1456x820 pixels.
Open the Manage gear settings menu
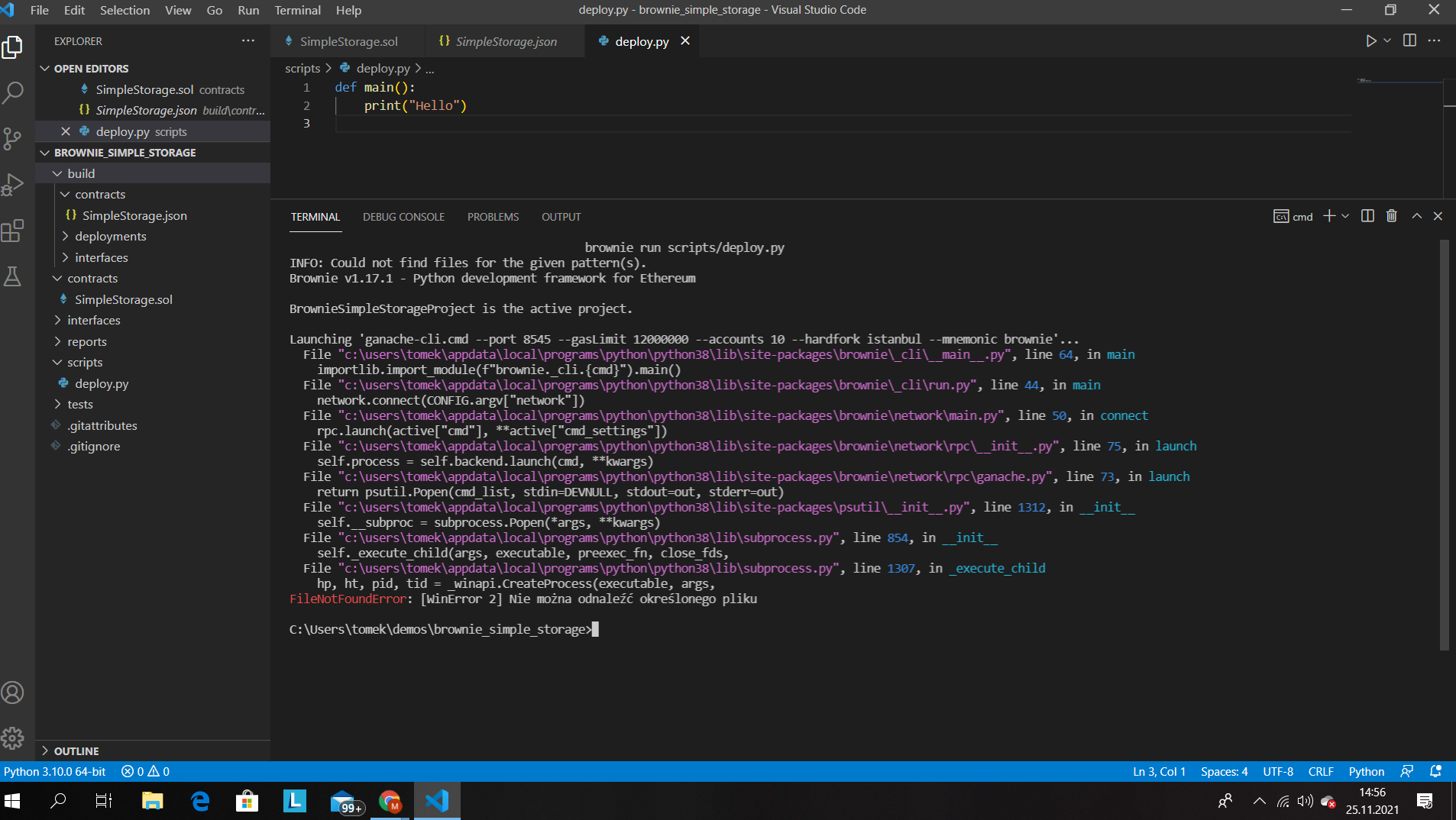[13, 738]
